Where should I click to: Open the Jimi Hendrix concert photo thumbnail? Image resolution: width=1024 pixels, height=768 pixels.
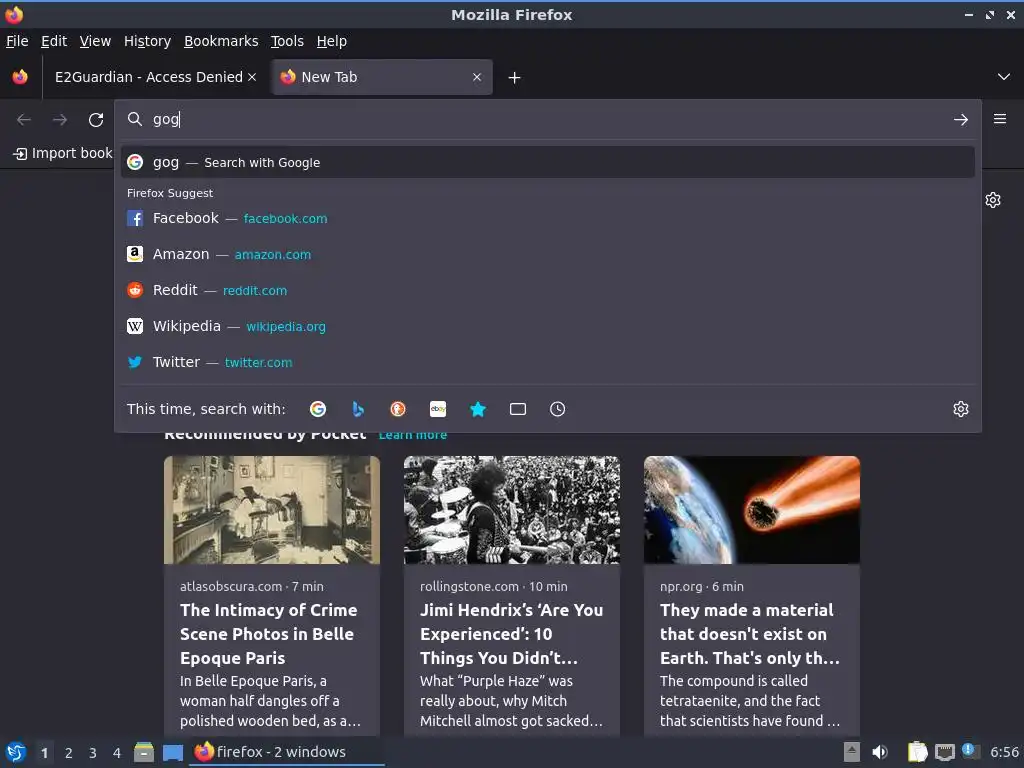pyautogui.click(x=512, y=510)
